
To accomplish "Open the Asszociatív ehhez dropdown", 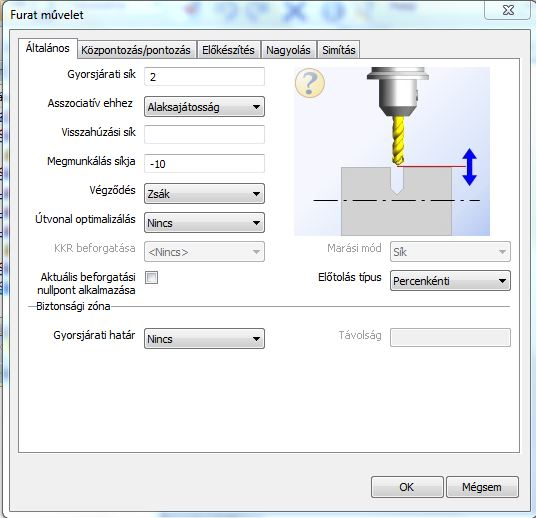I will pyautogui.click(x=204, y=107).
